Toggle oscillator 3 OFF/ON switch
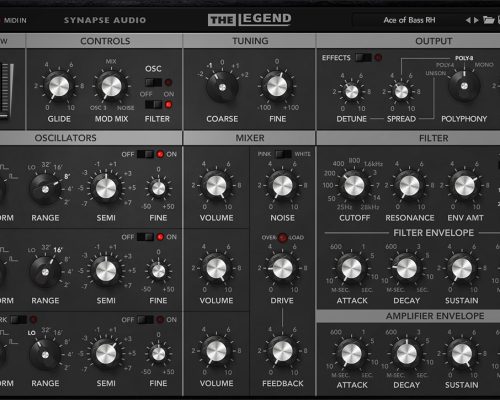500x400 pixels. pyautogui.click(x=145, y=320)
